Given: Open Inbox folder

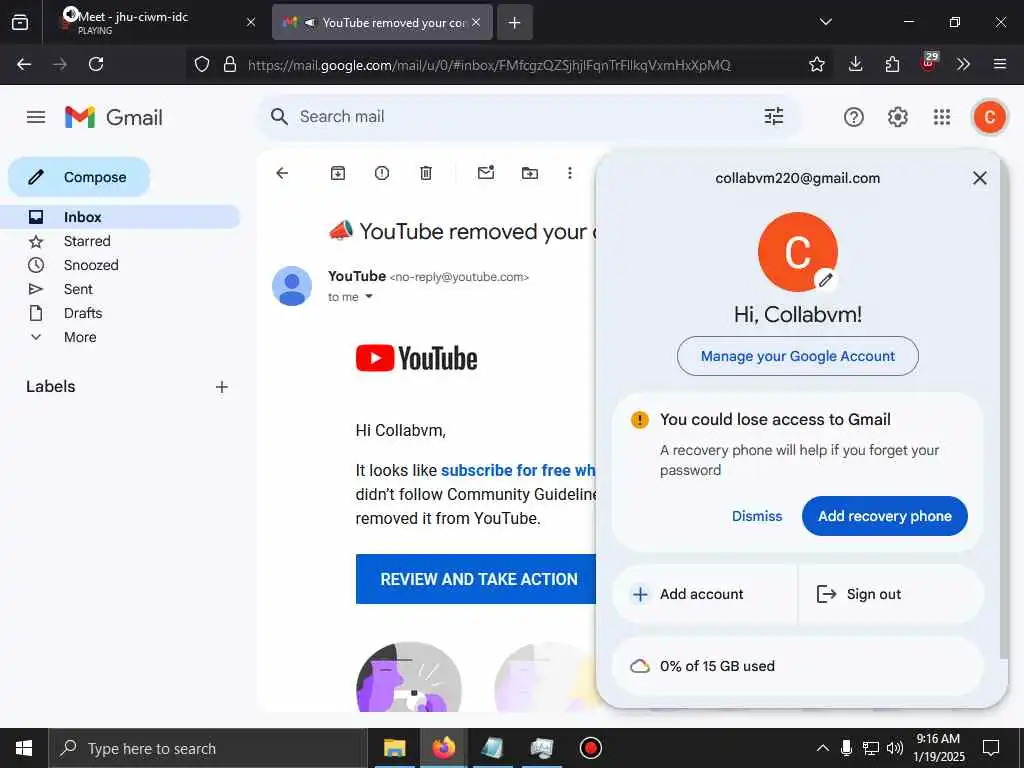Looking at the screenshot, I should click(120, 217).
